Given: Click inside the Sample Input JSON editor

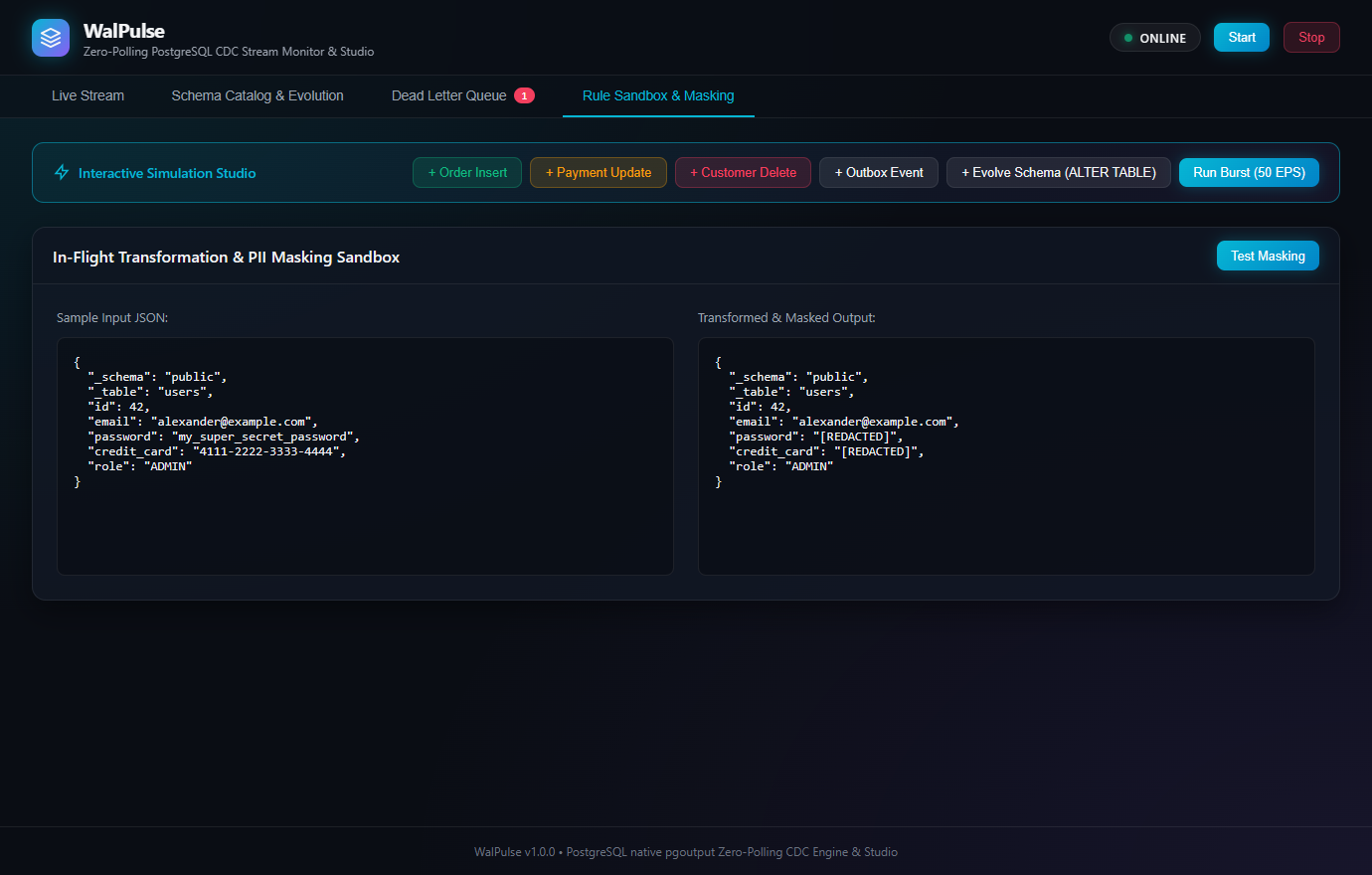Looking at the screenshot, I should 365,456.
